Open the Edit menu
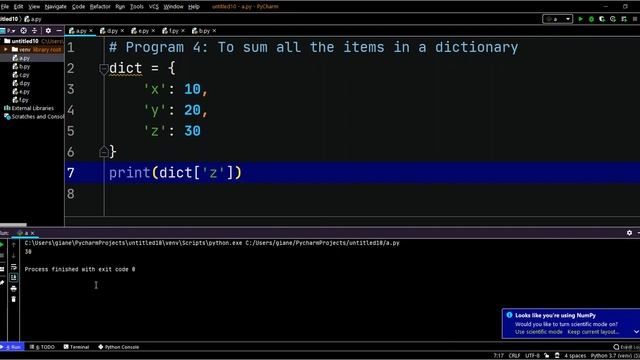Viewport: 640px width, 360px height. point(19,7)
